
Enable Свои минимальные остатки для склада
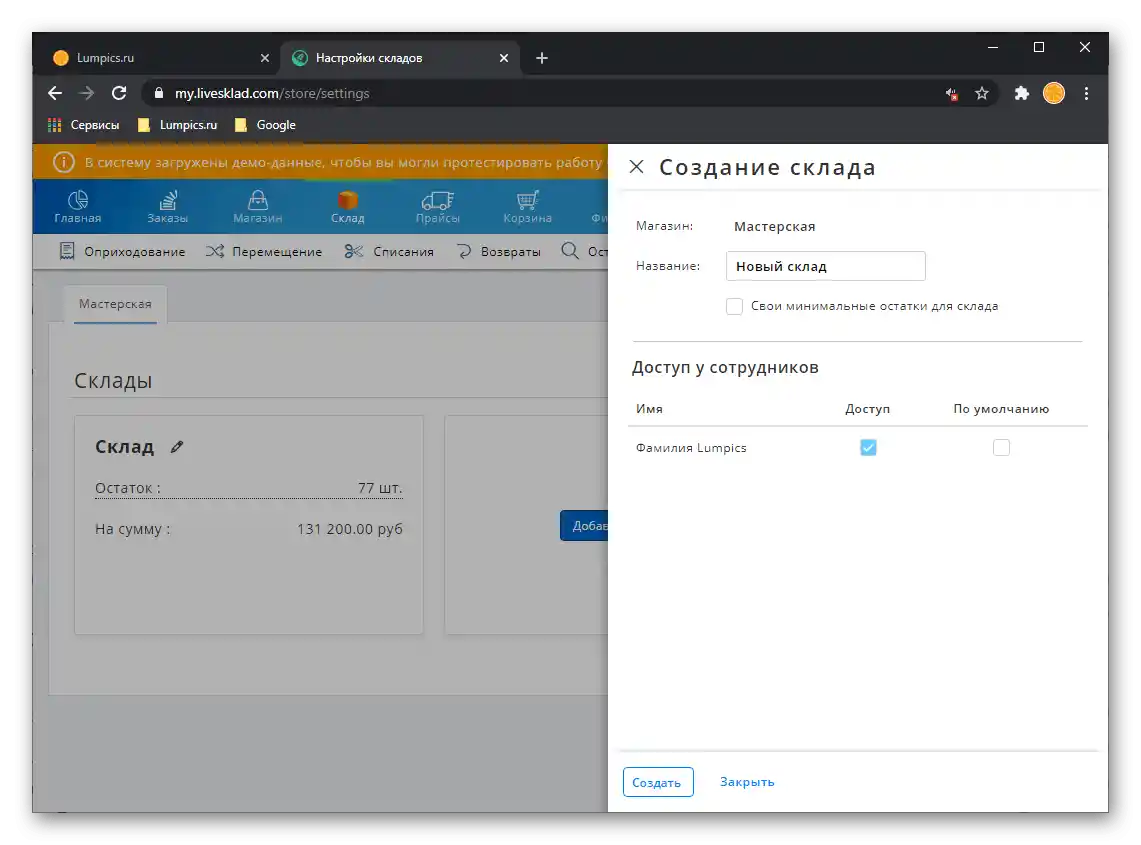coord(734,306)
